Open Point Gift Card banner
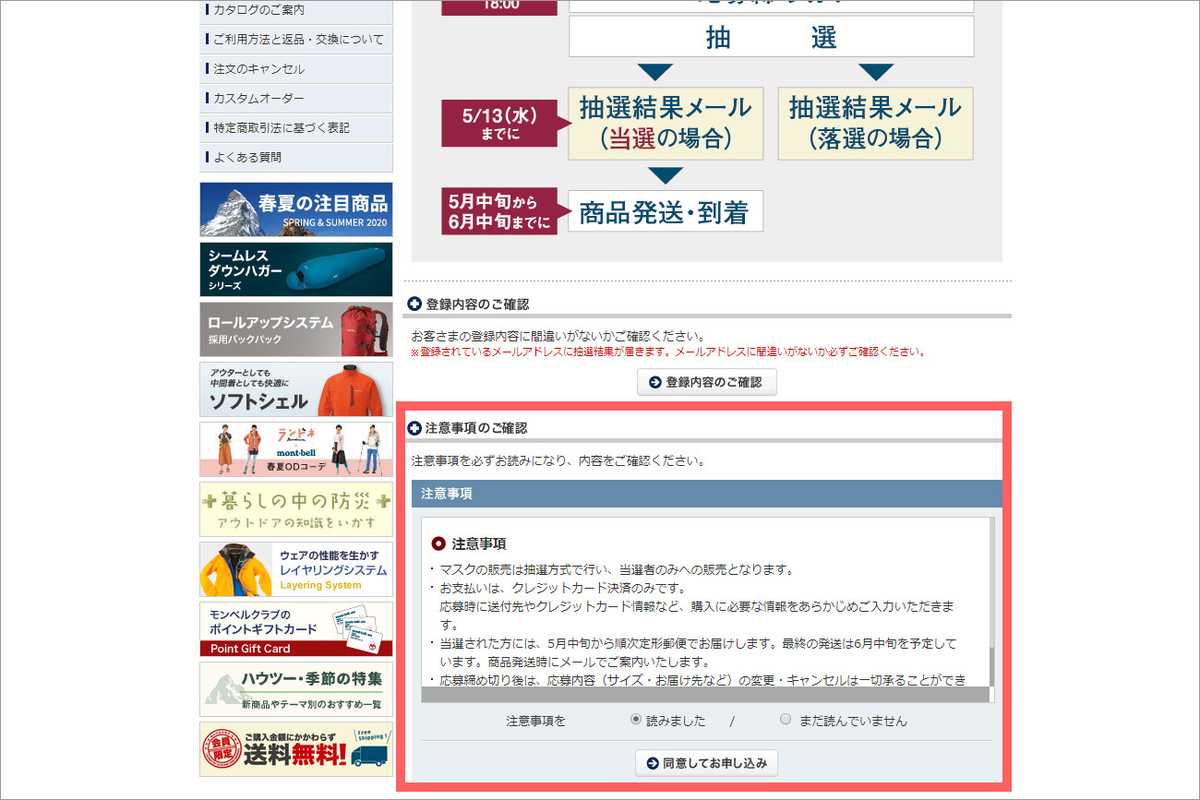The height and width of the screenshot is (800, 1200). (x=296, y=629)
